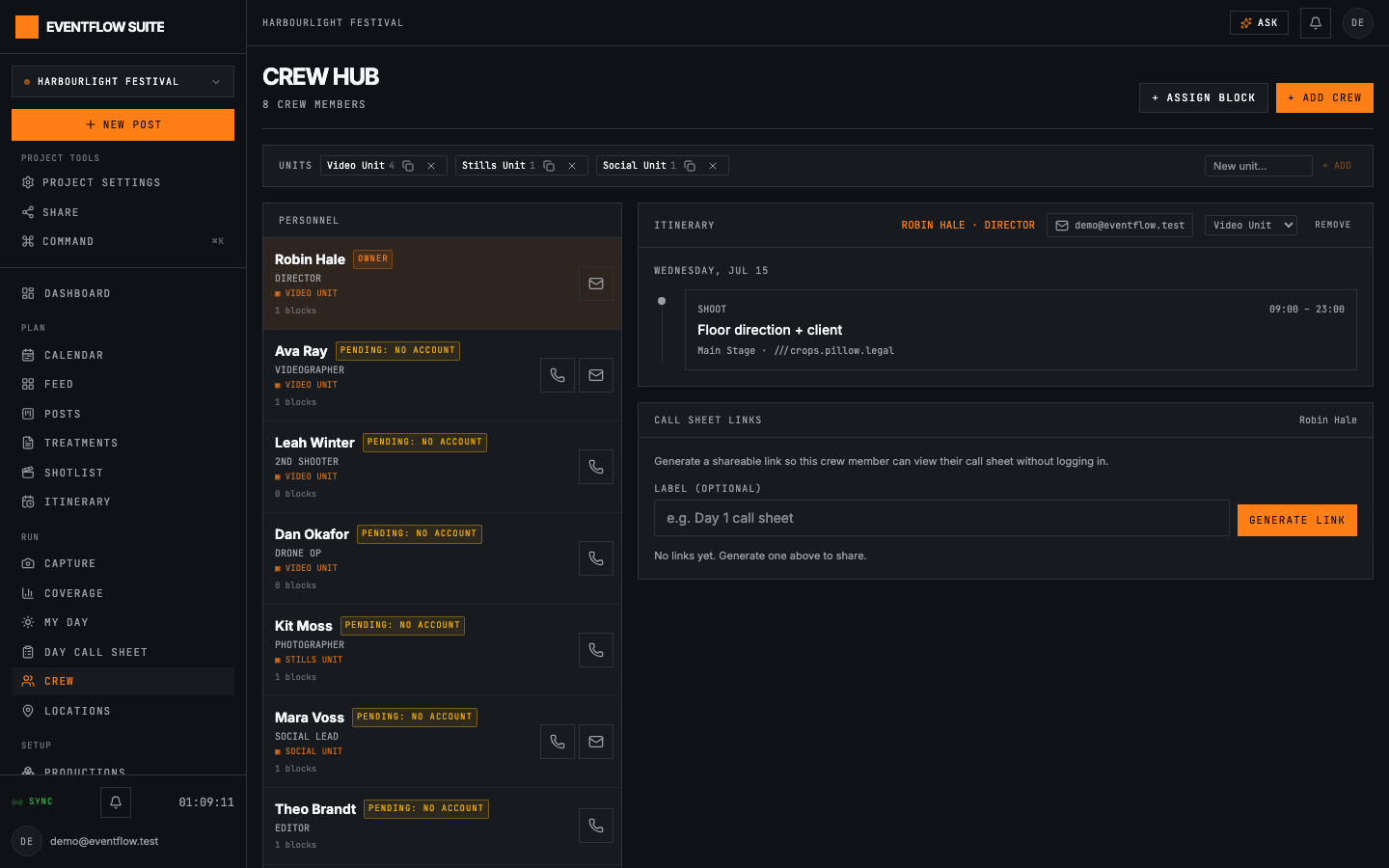Click the itinerary timeline dot marker

click(662, 301)
